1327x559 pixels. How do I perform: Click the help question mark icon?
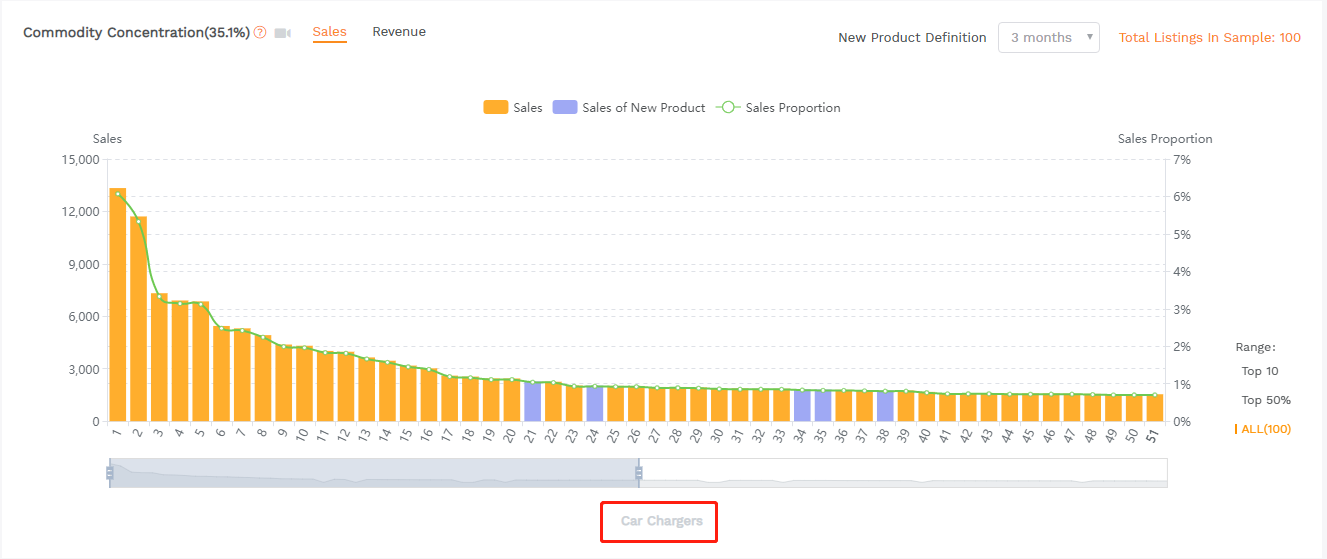coord(260,32)
